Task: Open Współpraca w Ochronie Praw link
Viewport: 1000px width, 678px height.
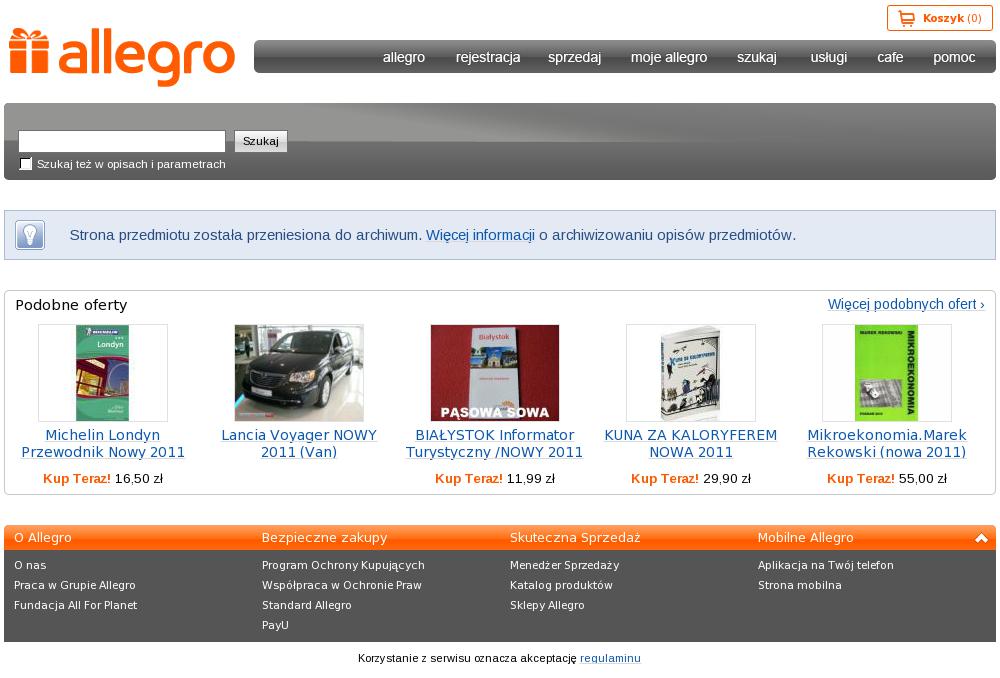Action: click(342, 585)
